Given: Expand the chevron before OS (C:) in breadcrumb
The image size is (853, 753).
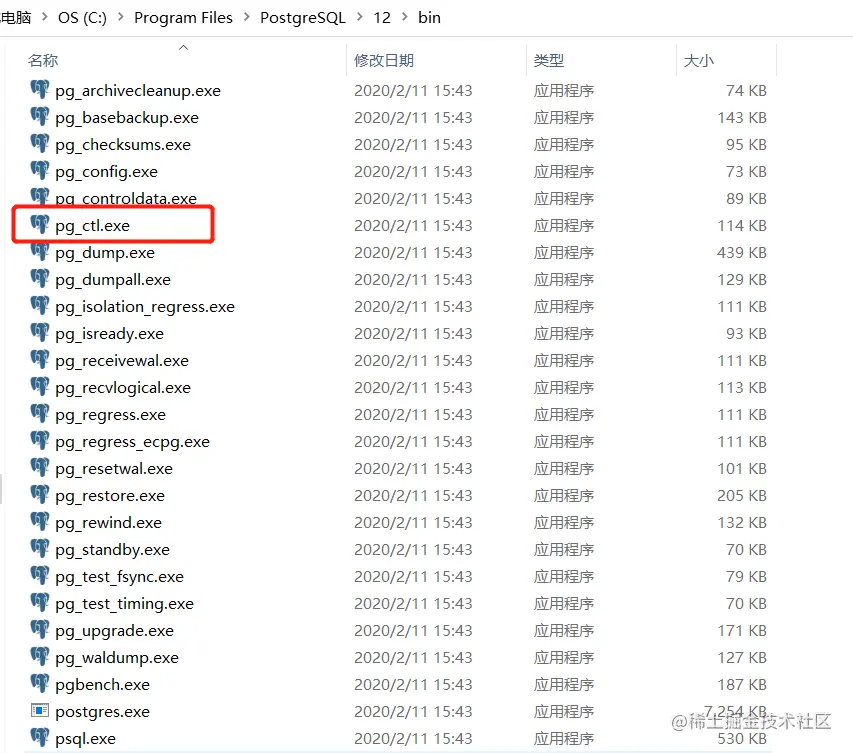Looking at the screenshot, I should coord(45,17).
